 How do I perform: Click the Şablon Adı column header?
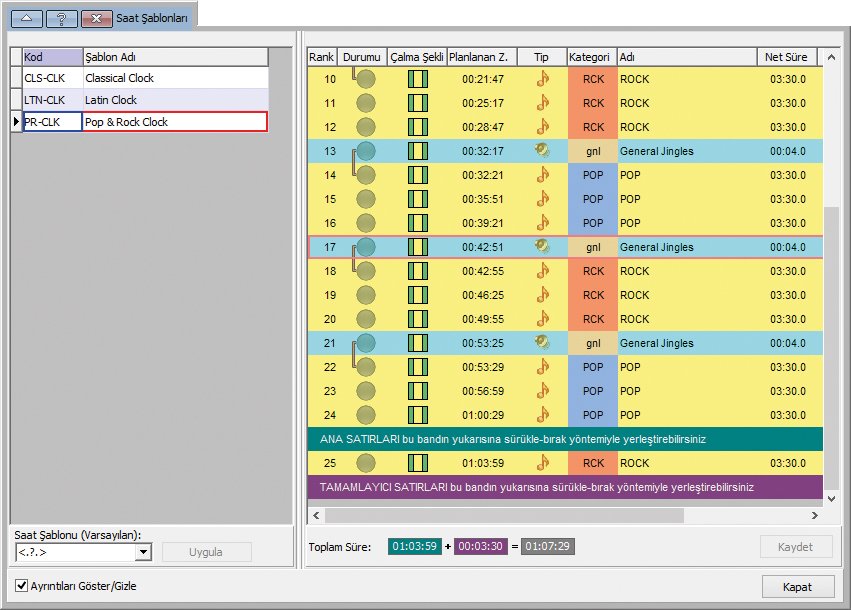pos(175,57)
